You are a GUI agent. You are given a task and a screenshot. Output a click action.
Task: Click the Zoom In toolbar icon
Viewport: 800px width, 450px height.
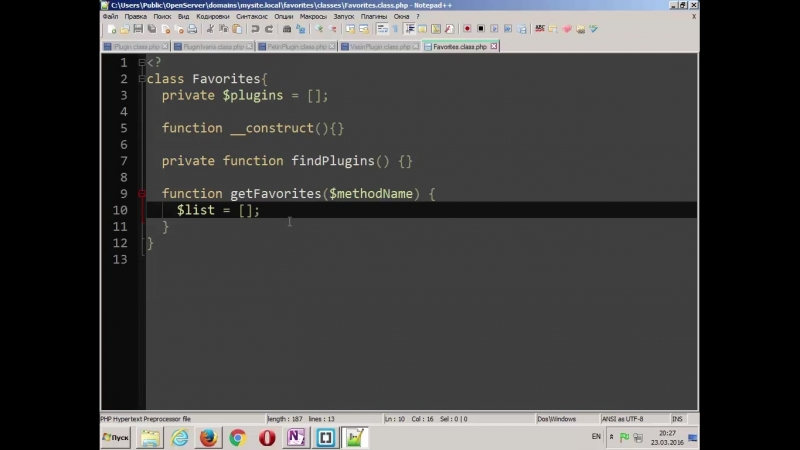click(319, 29)
